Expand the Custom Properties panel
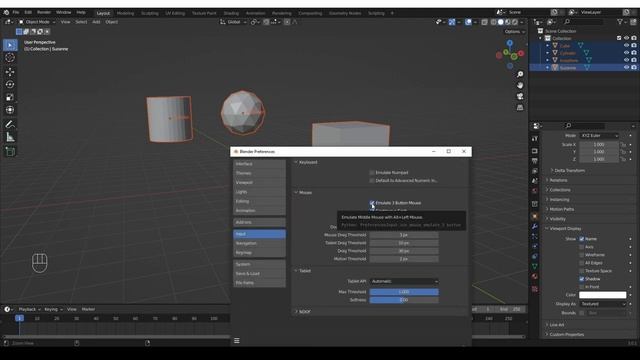 click(566, 334)
